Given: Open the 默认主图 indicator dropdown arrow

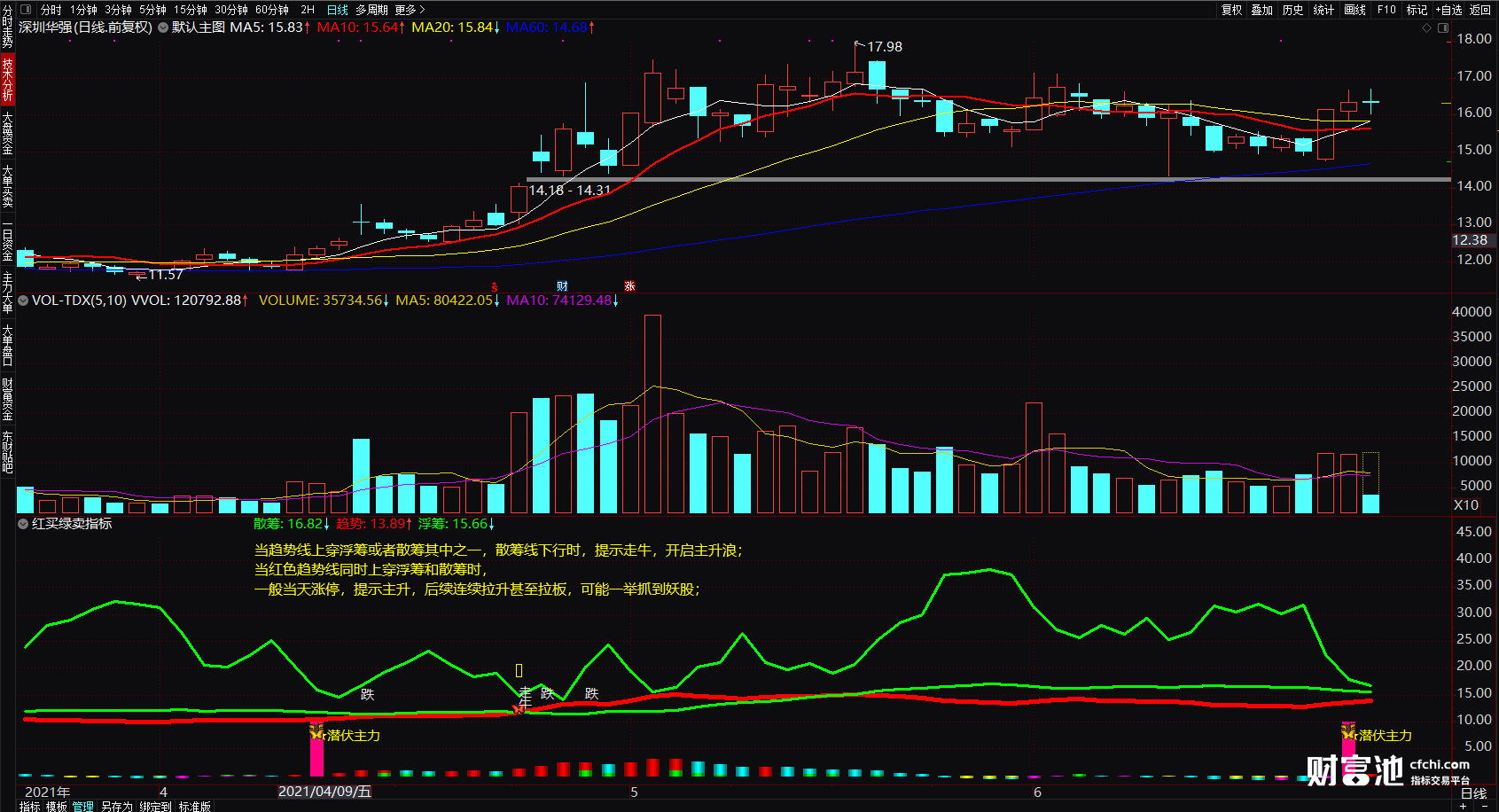Looking at the screenshot, I should coord(163,27).
